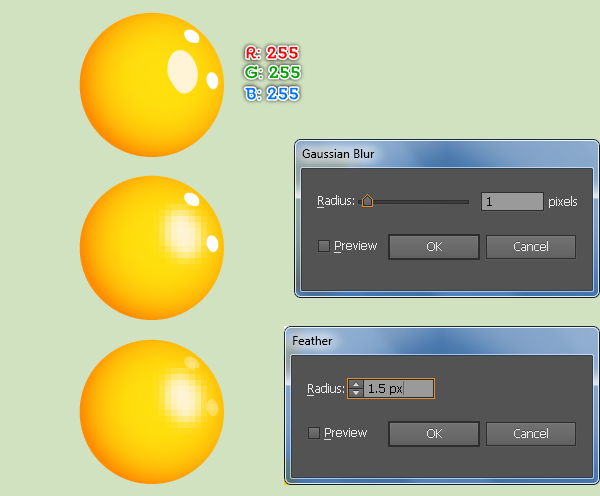This screenshot has width=600, height=496.
Task: Enable Preview in Gaussian Blur dialog
Action: click(x=324, y=246)
